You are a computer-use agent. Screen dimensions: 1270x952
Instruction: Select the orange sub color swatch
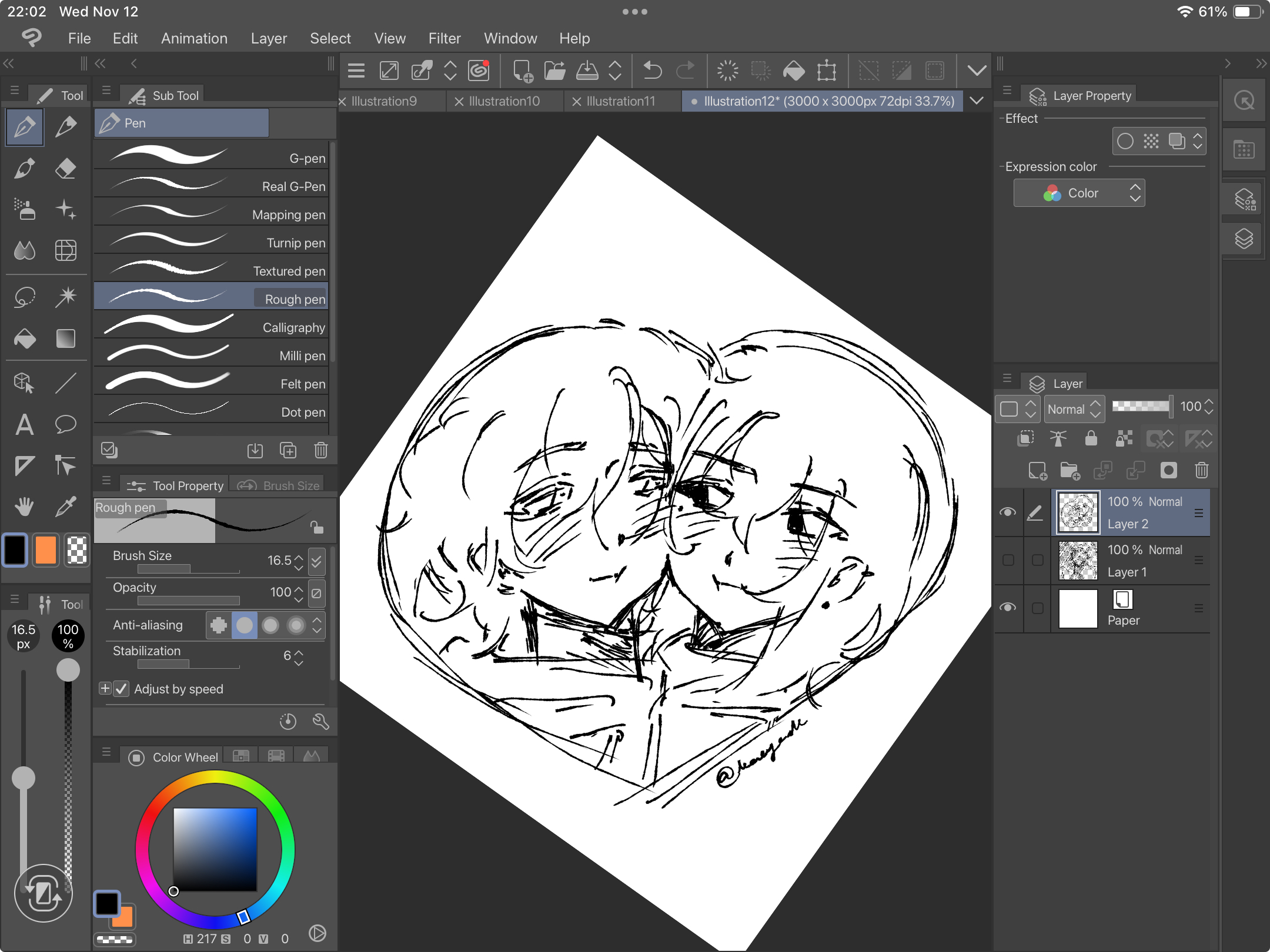click(x=46, y=551)
